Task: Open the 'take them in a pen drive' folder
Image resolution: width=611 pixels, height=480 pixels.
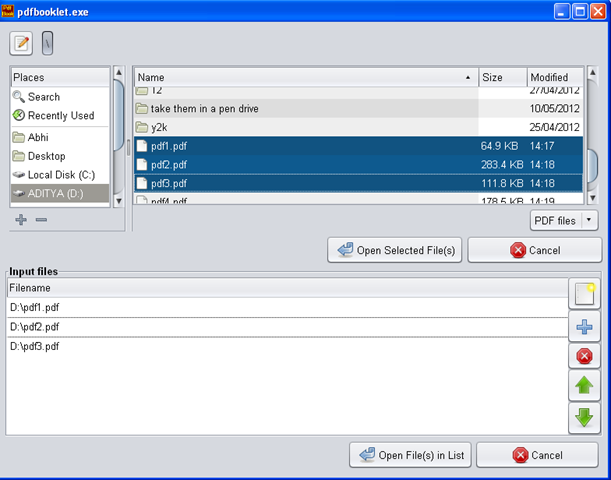Action: pyautogui.click(x=358, y=108)
